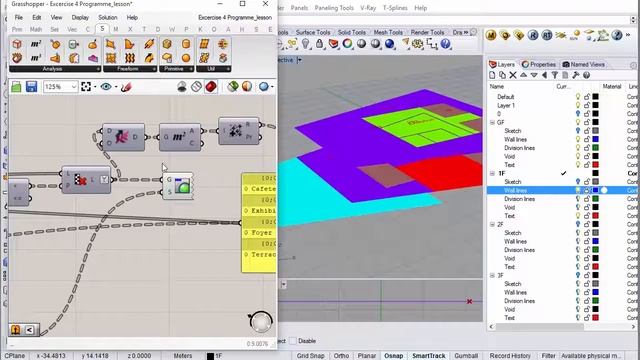Click the 1F Wall lines blue color swatch
Image resolution: width=640 pixels, height=360 pixels.
point(596,190)
